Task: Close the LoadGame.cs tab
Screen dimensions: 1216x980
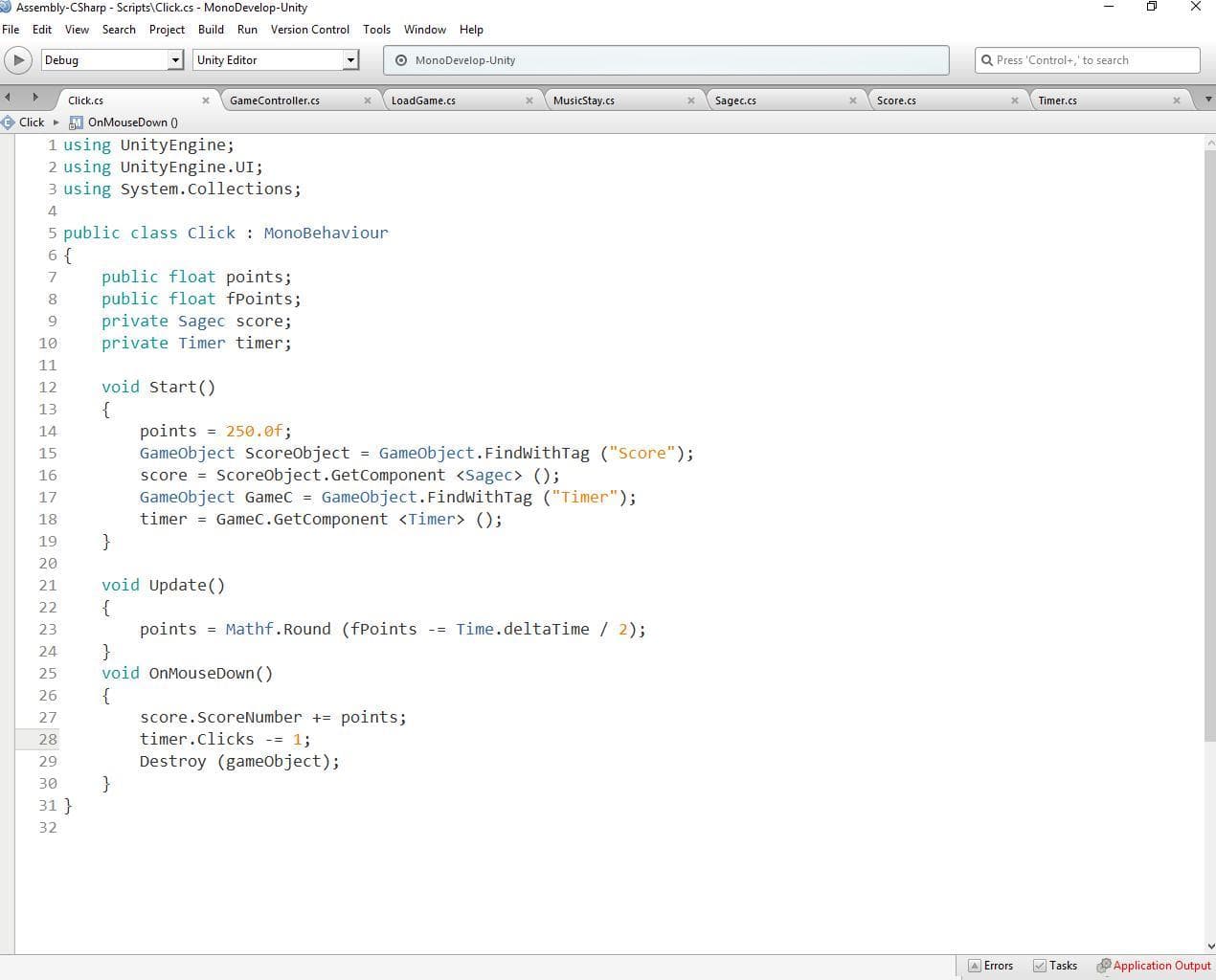Action: [x=529, y=100]
